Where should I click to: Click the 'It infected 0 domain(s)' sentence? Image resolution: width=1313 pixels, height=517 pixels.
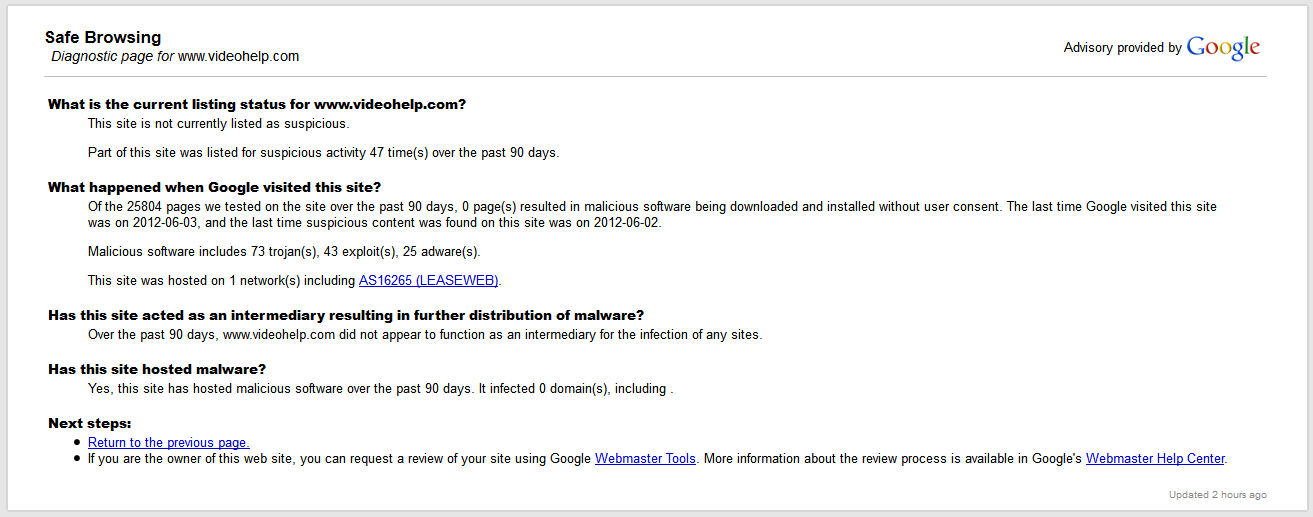point(573,388)
